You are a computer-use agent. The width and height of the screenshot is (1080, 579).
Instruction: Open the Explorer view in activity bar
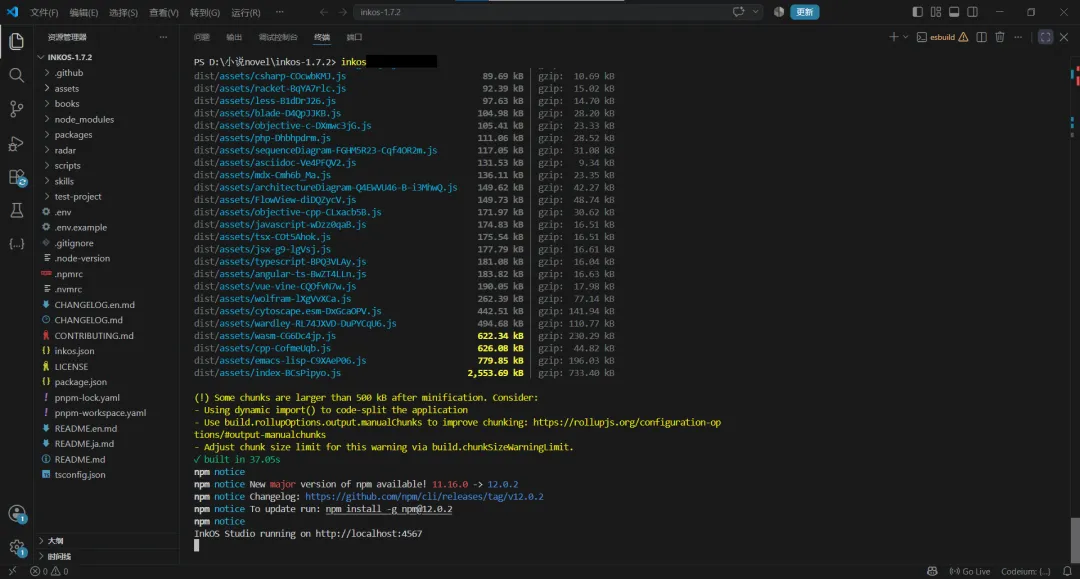click(x=17, y=41)
